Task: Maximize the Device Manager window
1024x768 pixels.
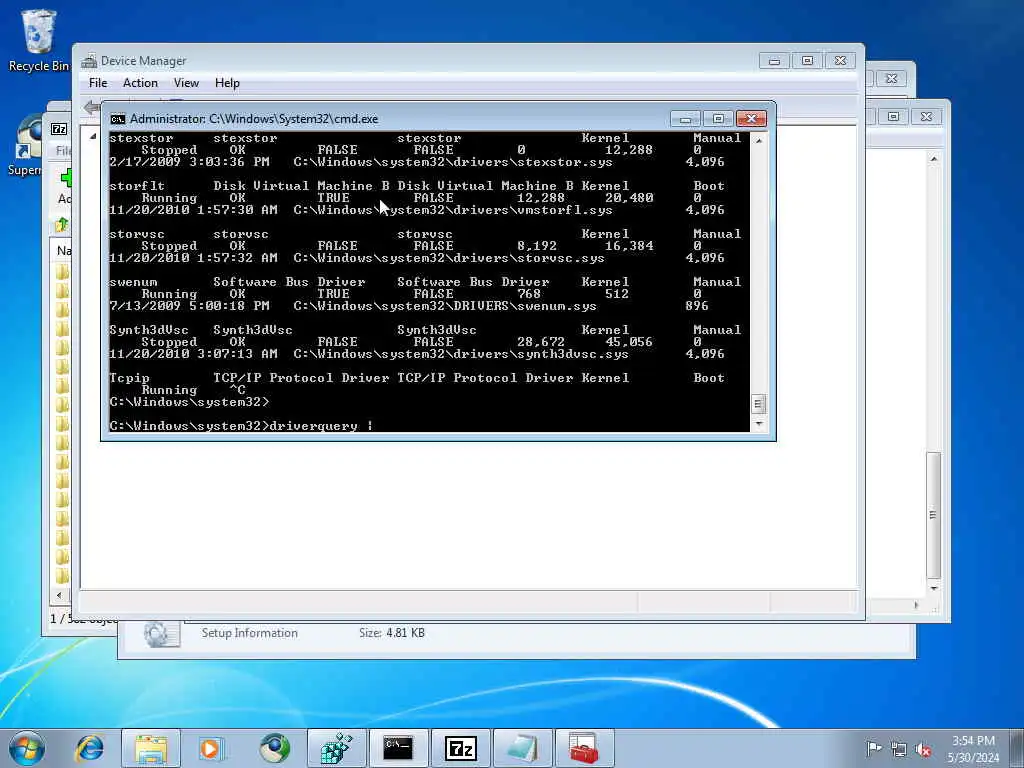Action: [807, 61]
